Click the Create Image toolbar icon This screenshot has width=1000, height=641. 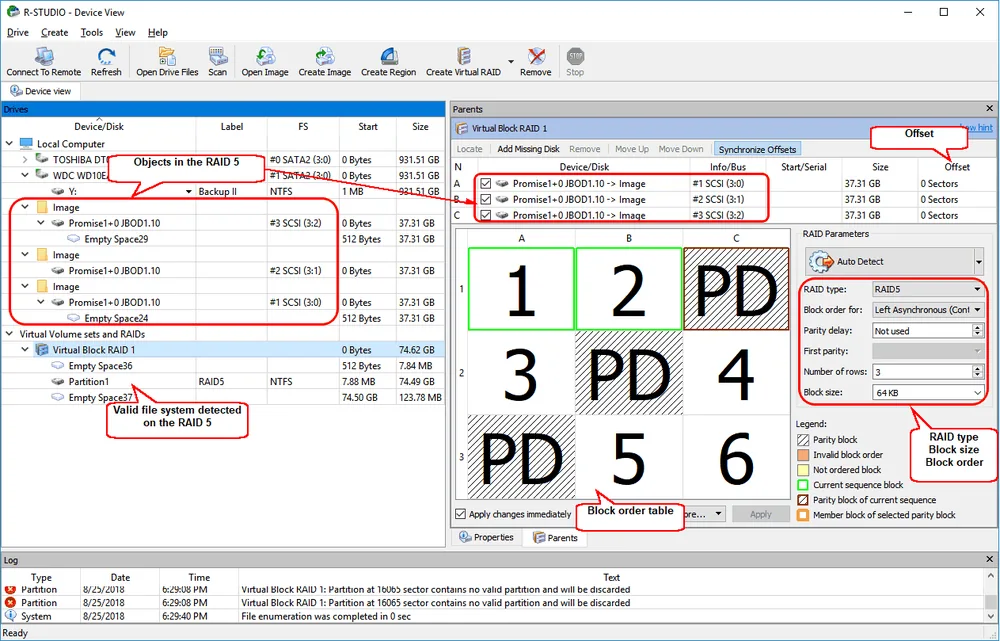pos(325,57)
